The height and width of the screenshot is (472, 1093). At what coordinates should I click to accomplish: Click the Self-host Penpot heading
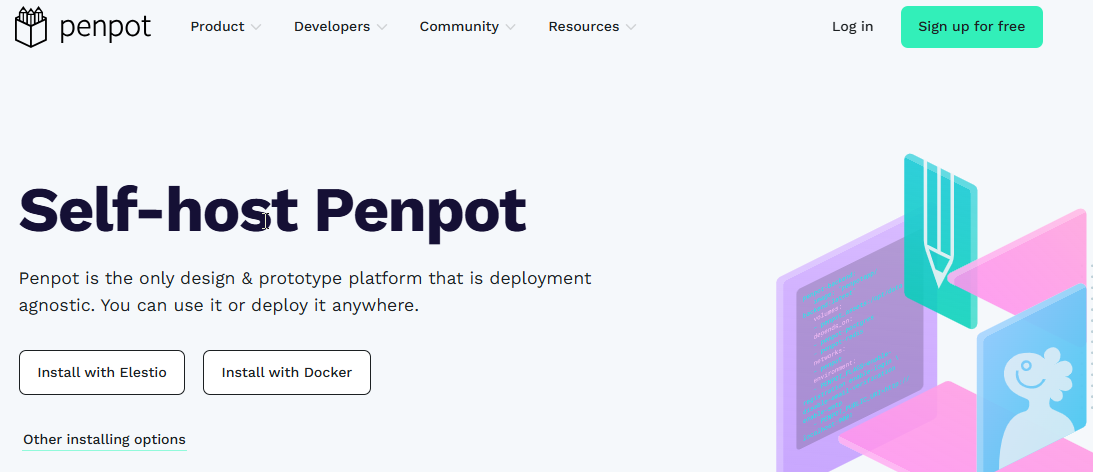(272, 210)
